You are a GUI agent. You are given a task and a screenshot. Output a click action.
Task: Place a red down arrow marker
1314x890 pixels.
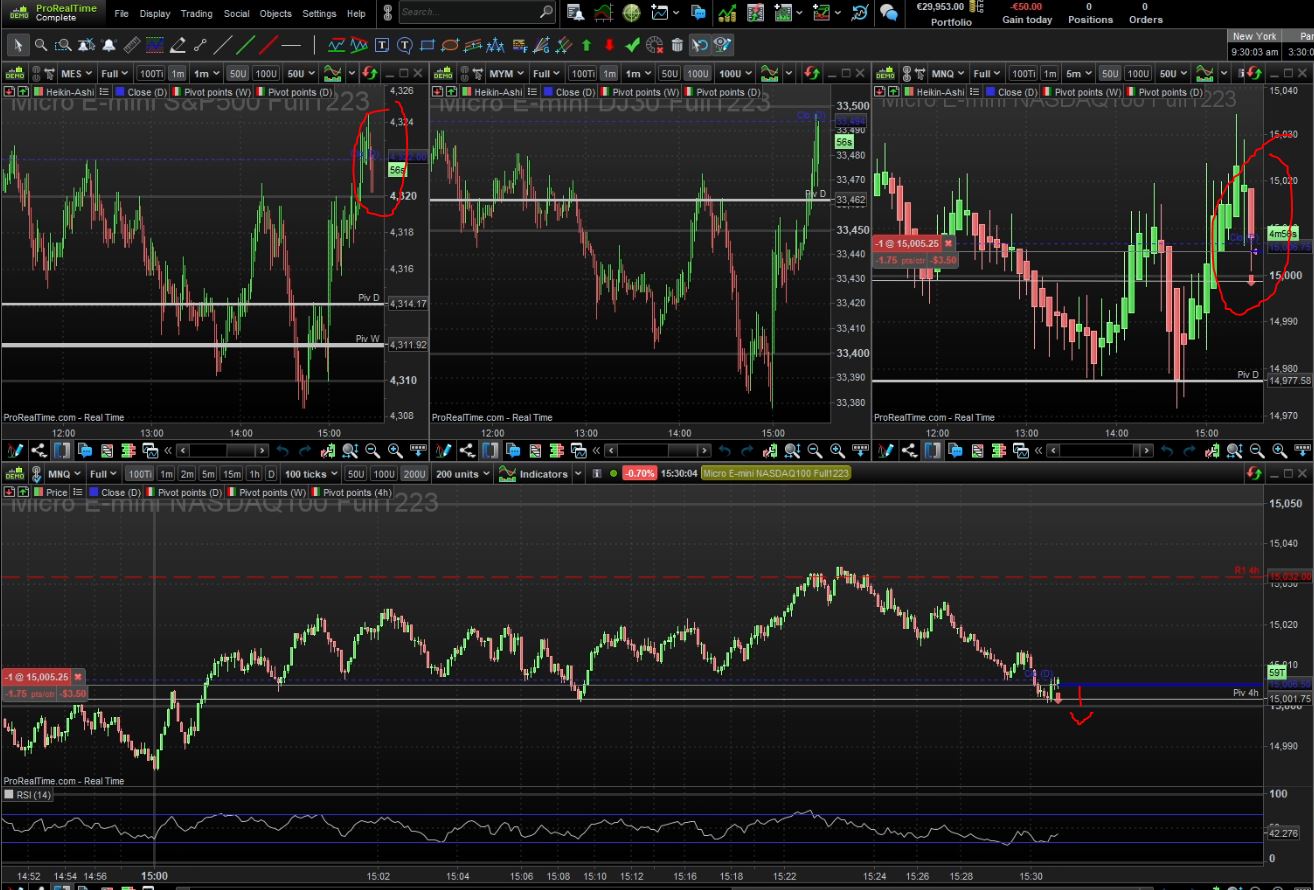tap(609, 45)
